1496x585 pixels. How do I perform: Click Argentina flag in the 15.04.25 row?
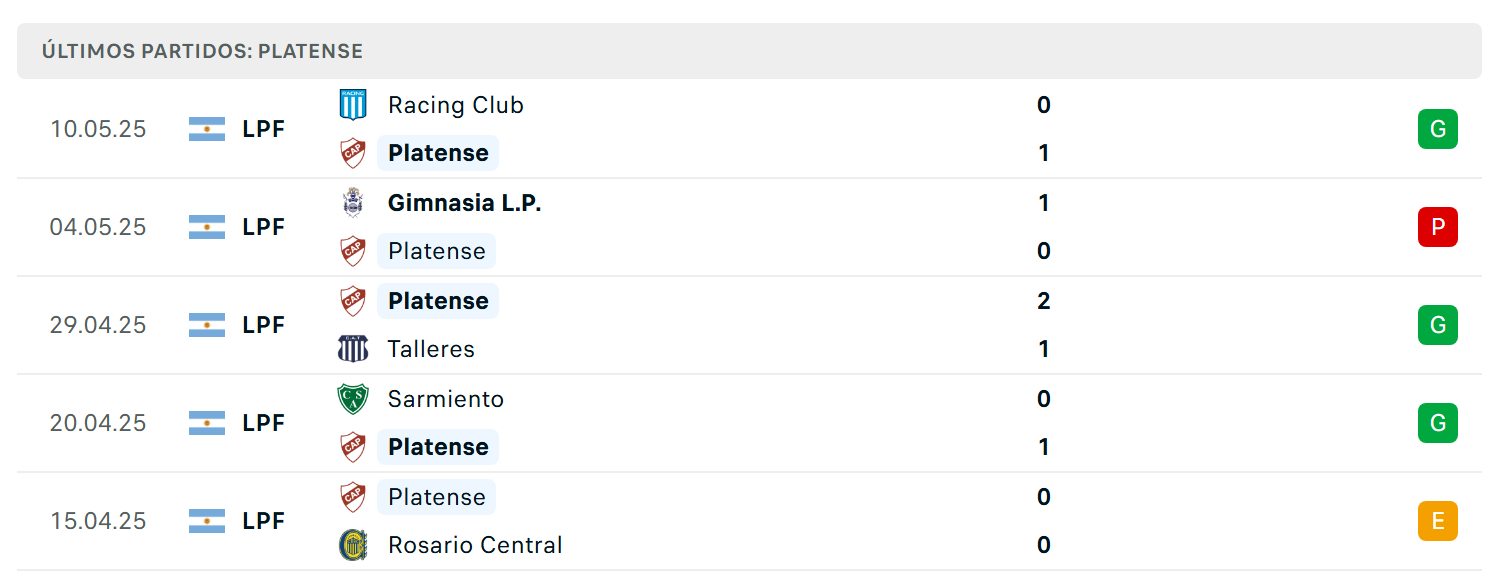point(207,521)
